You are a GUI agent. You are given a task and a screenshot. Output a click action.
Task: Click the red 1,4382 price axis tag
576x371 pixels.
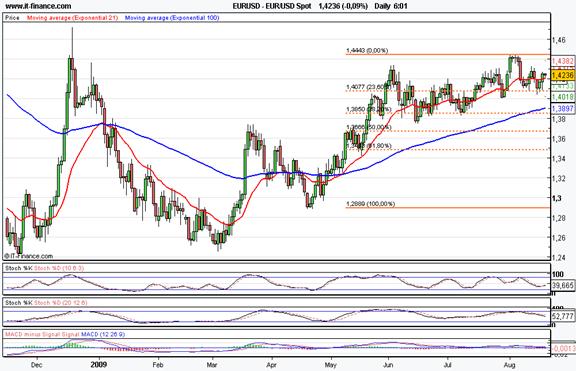coord(563,61)
